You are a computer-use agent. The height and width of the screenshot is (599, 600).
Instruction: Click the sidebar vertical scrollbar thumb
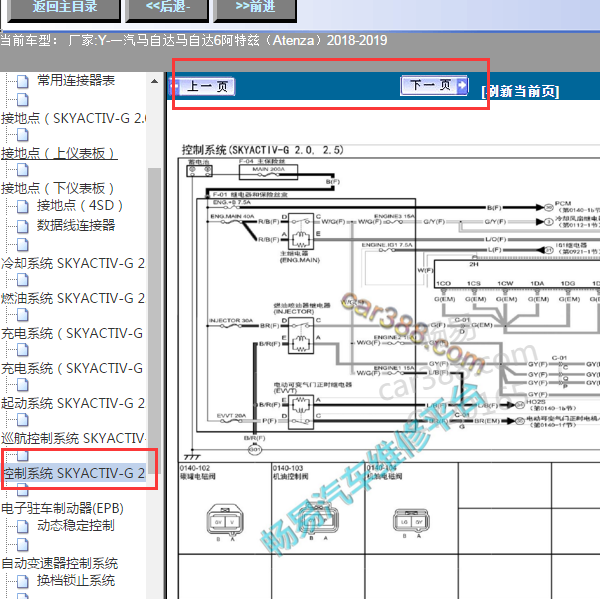point(154,321)
